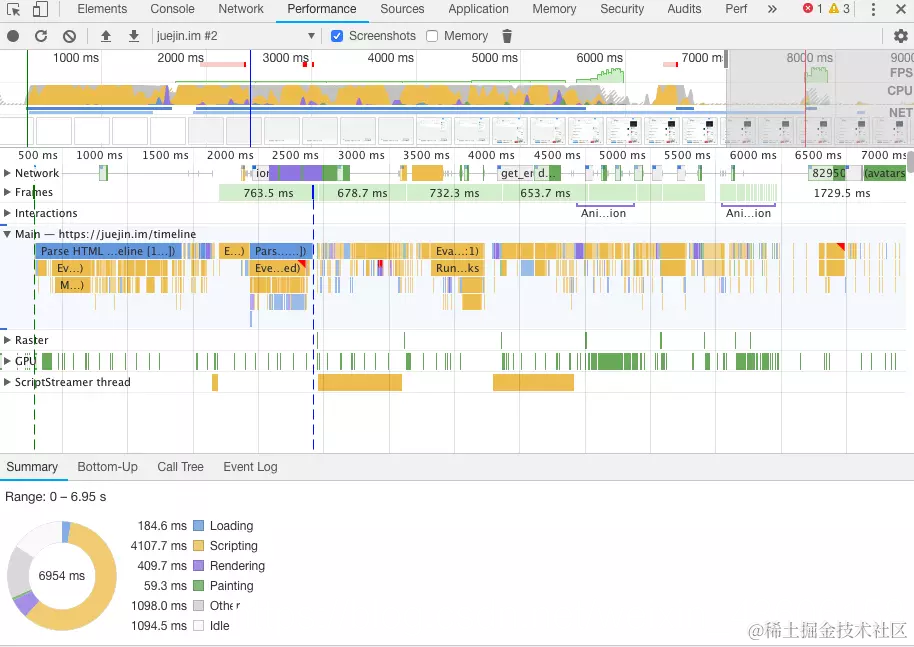Image resolution: width=914 pixels, height=647 pixels.
Task: Select the Run...ks flame chart block
Action: (458, 268)
